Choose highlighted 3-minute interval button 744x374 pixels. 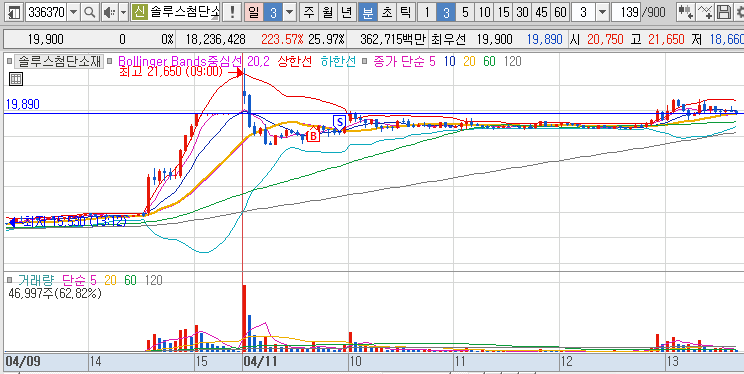pos(446,12)
